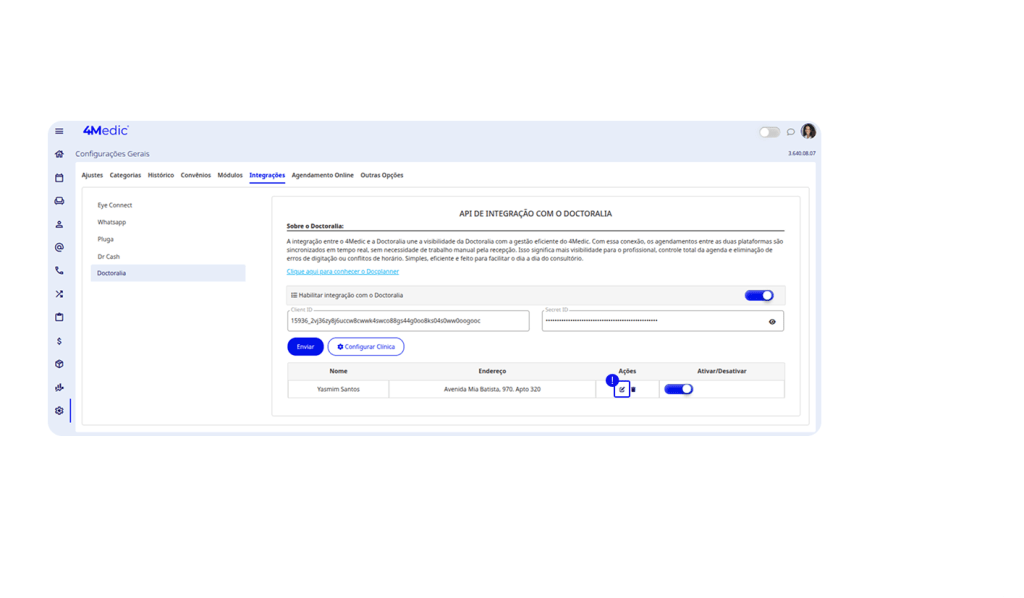Image resolution: width=1024 pixels, height=598 pixels.
Task: Click the 4Medic logo
Action: click(106, 131)
